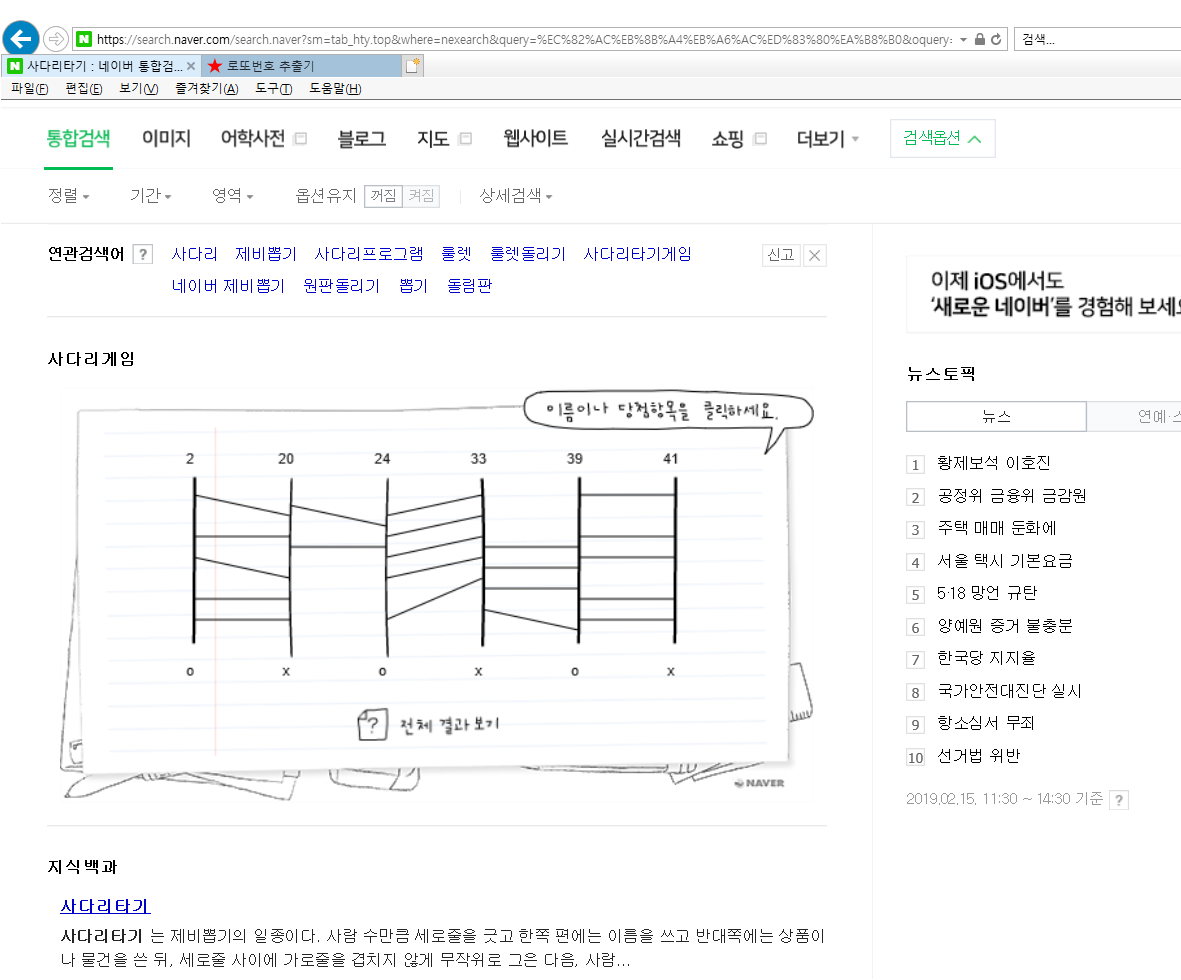This screenshot has height=980, width=1181.
Task: Turn 옵션유지 on with 켜짐
Action: click(x=421, y=196)
